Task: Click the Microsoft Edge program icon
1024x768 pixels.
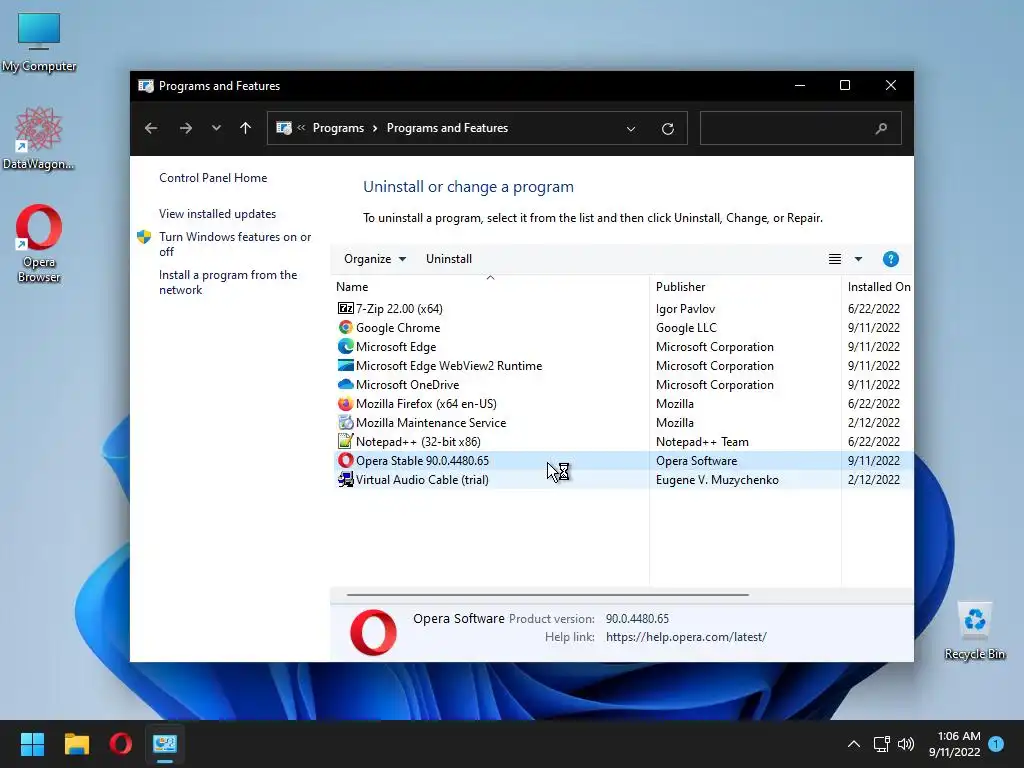Action: click(345, 346)
